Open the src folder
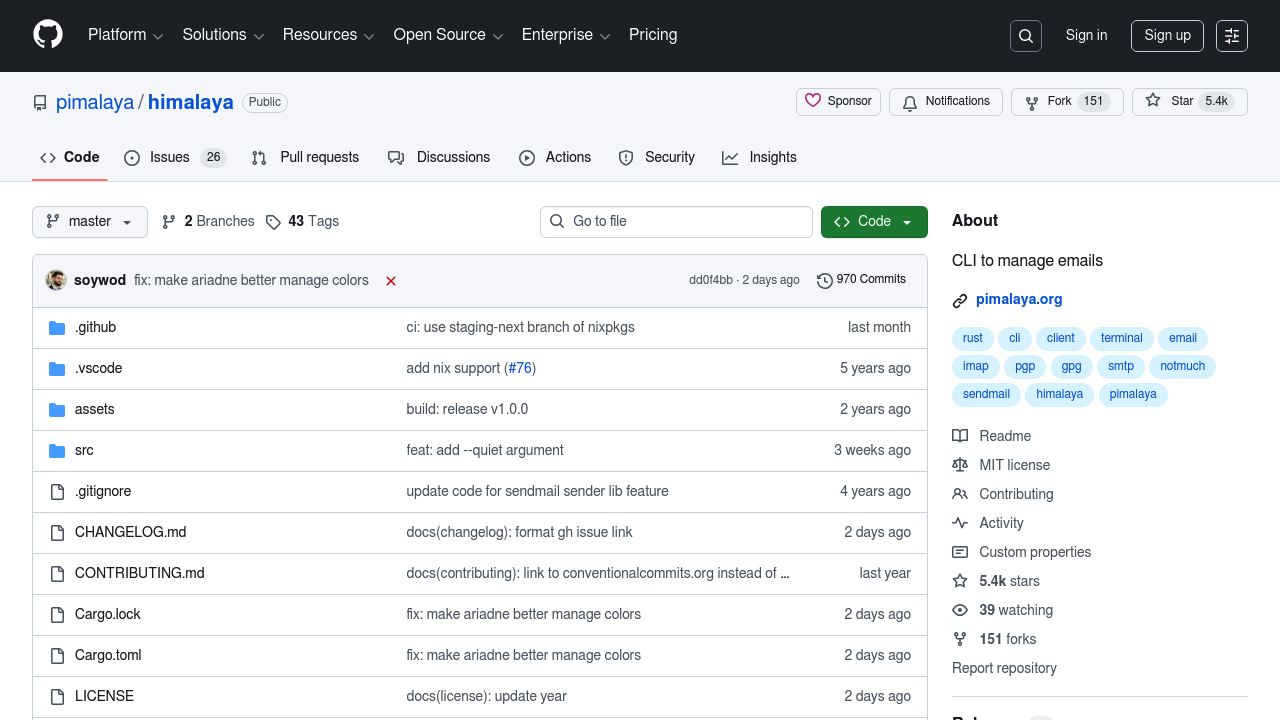 click(x=84, y=450)
